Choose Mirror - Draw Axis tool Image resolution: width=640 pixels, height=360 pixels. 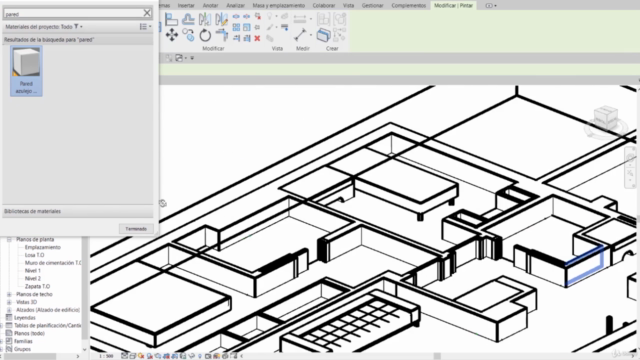click(221, 19)
